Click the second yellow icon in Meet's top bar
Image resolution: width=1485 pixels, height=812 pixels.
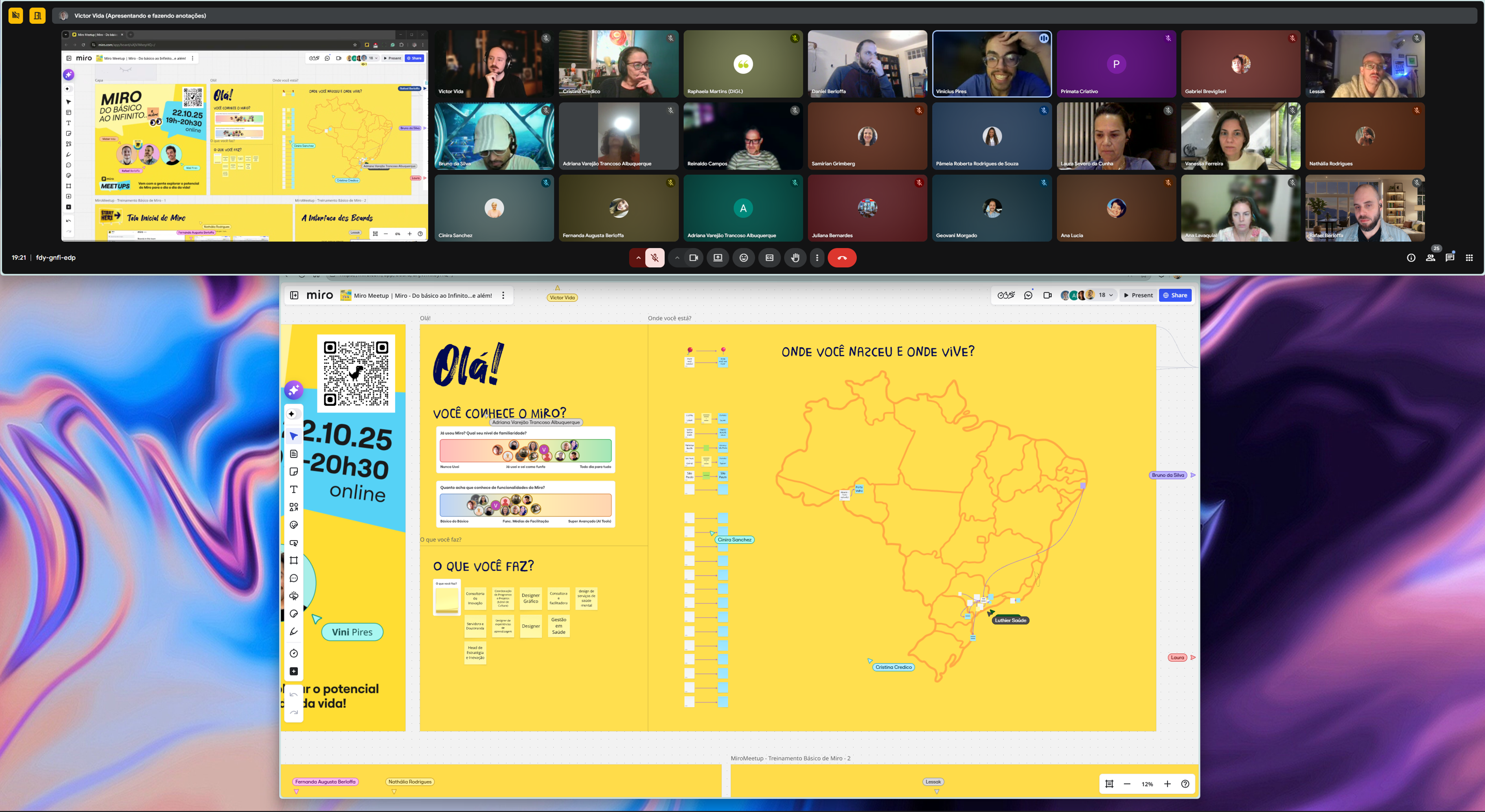tap(37, 16)
